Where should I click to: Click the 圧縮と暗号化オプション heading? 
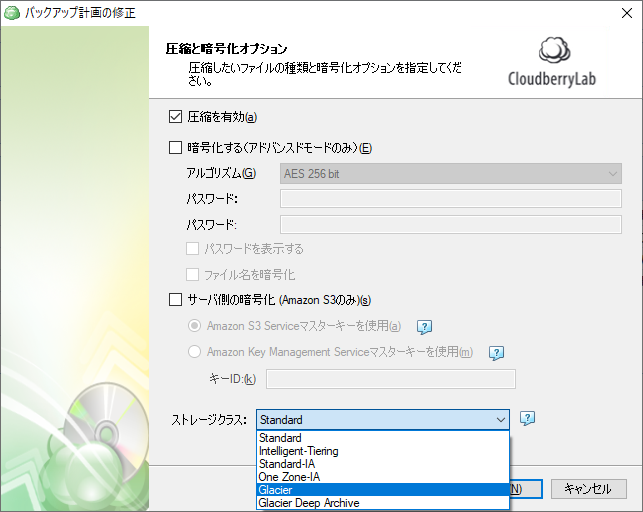click(x=226, y=49)
